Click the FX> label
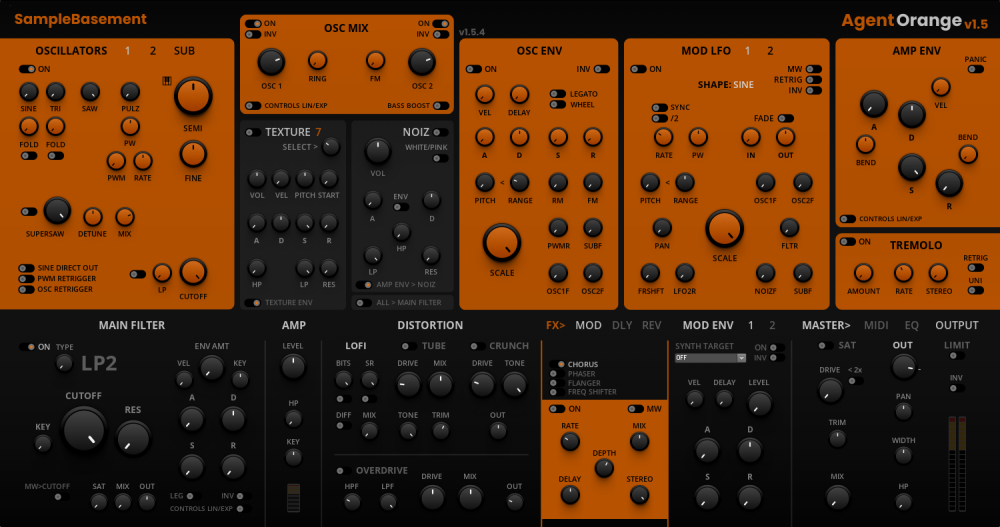This screenshot has width=1000, height=527. tap(555, 325)
